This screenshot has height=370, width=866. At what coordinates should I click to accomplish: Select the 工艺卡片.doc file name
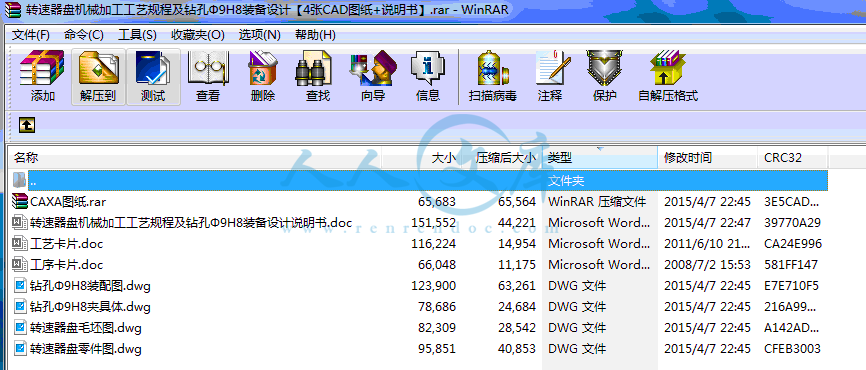coord(66,244)
